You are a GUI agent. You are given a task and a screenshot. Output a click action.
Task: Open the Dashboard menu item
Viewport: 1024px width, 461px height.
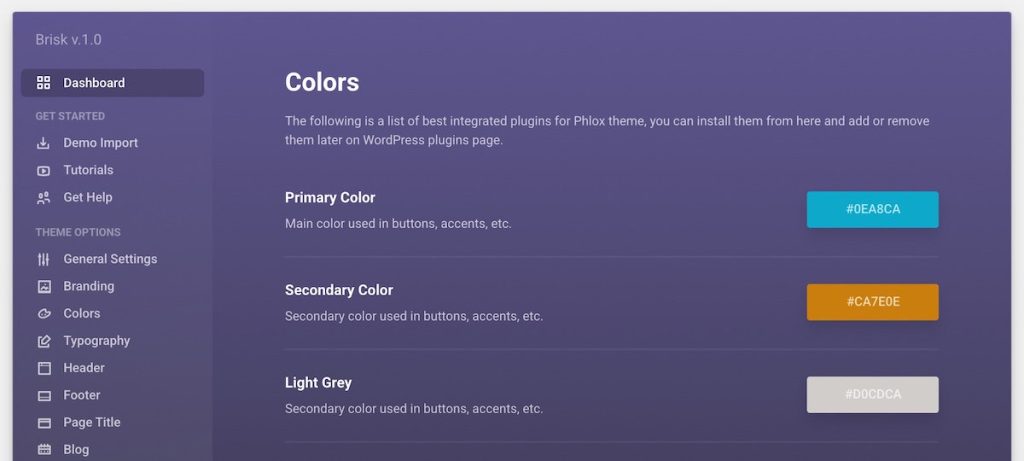[112, 83]
